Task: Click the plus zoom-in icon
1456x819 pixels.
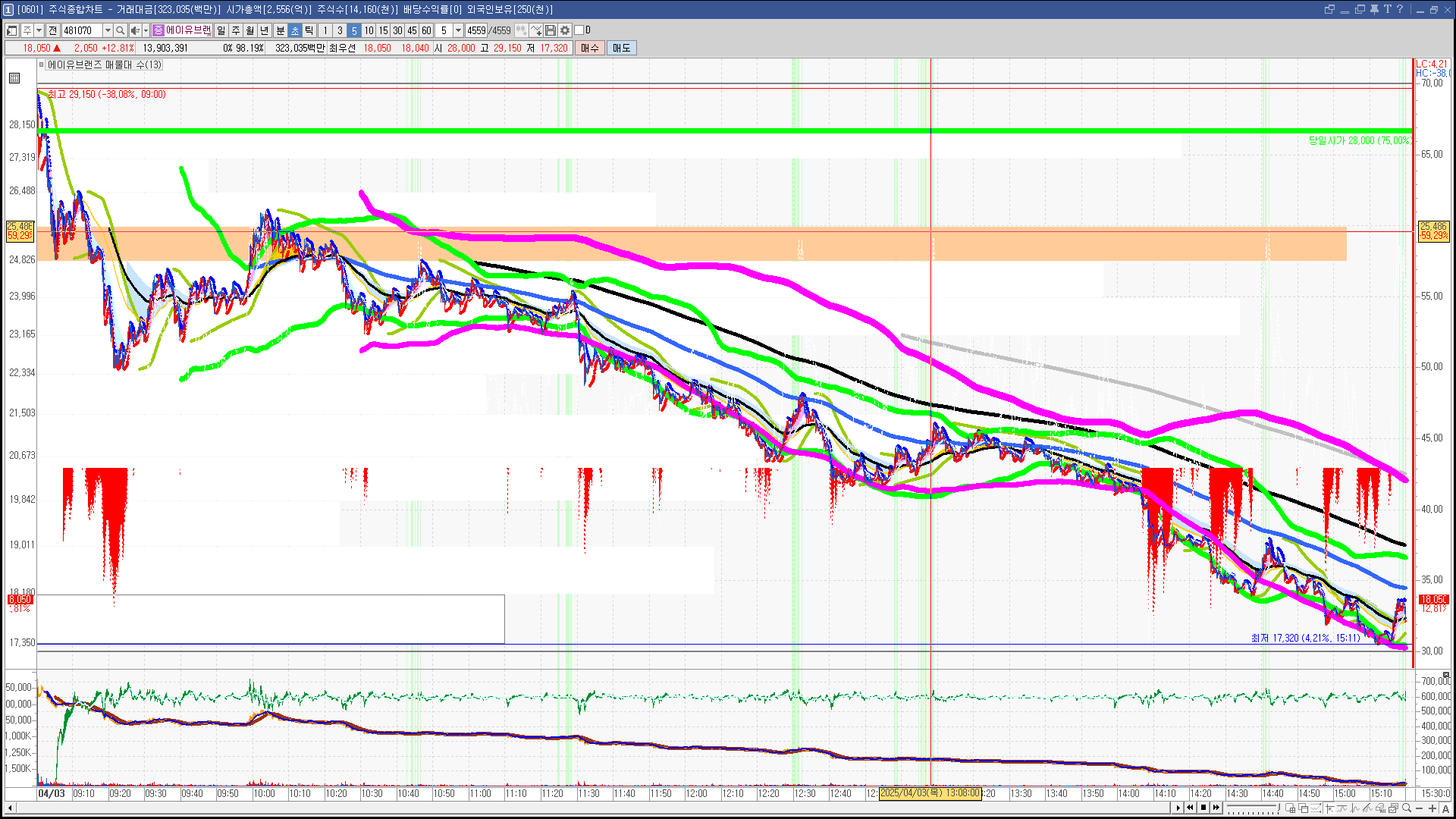Action: [1432, 808]
